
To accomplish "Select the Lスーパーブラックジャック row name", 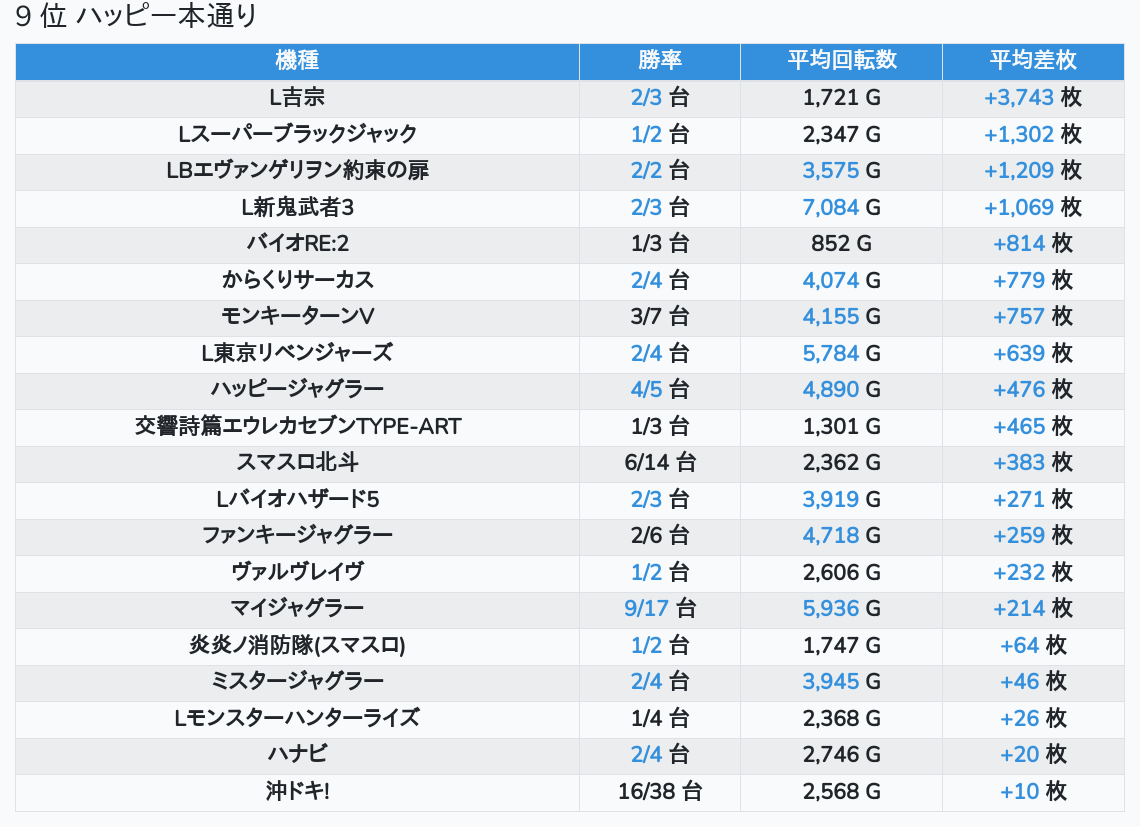I will point(297,134).
